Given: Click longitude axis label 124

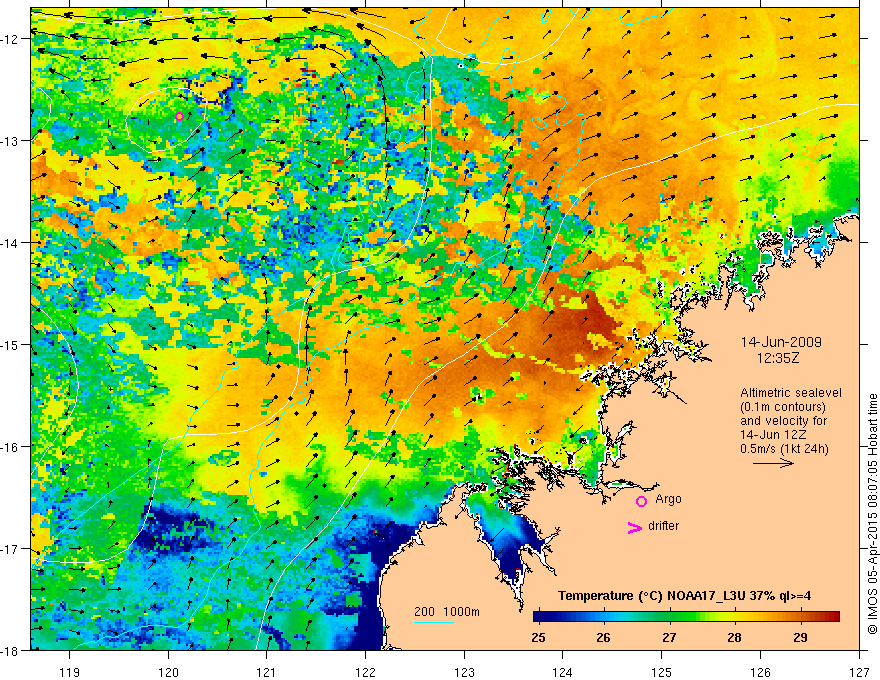Looking at the screenshot, I should point(563,672).
